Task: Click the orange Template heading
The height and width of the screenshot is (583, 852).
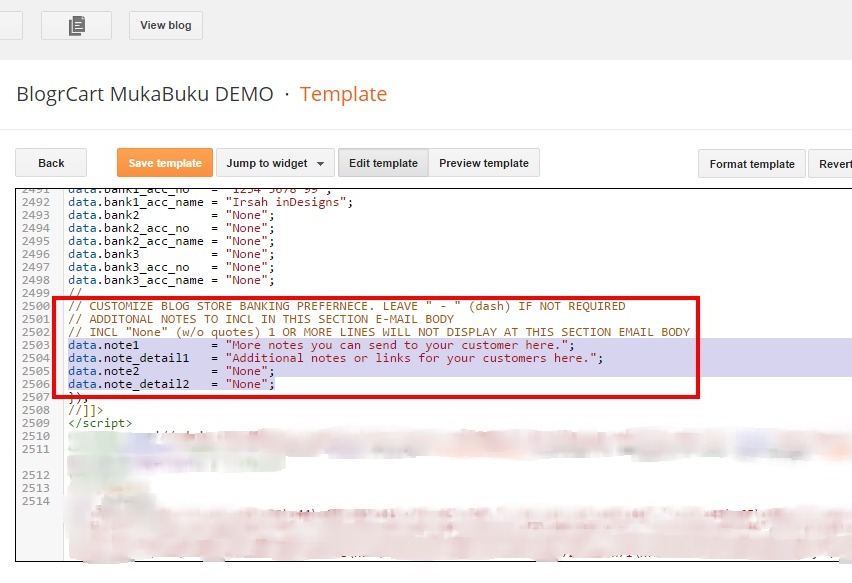Action: 343,94
